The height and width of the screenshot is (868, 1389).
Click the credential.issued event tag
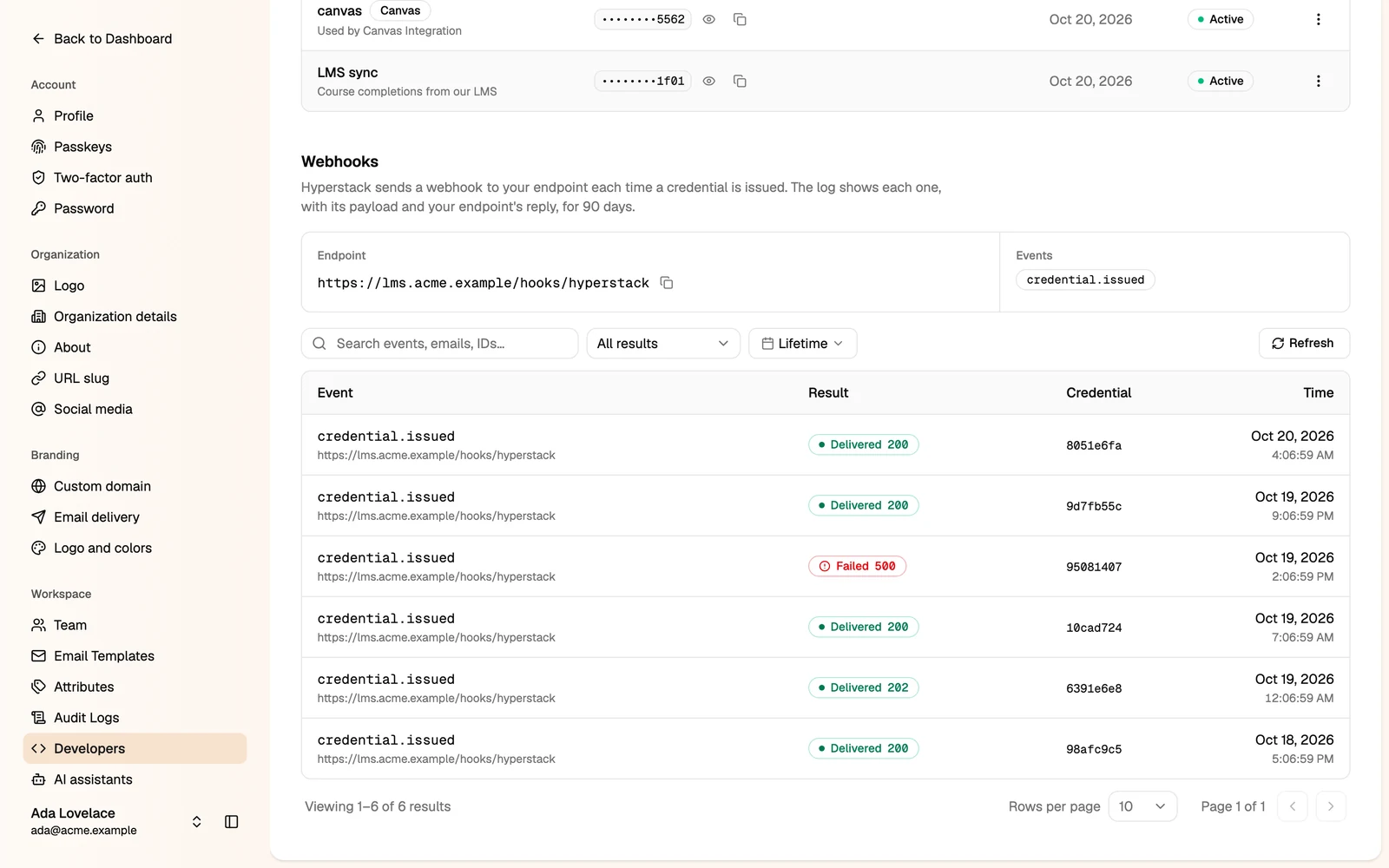(1085, 279)
